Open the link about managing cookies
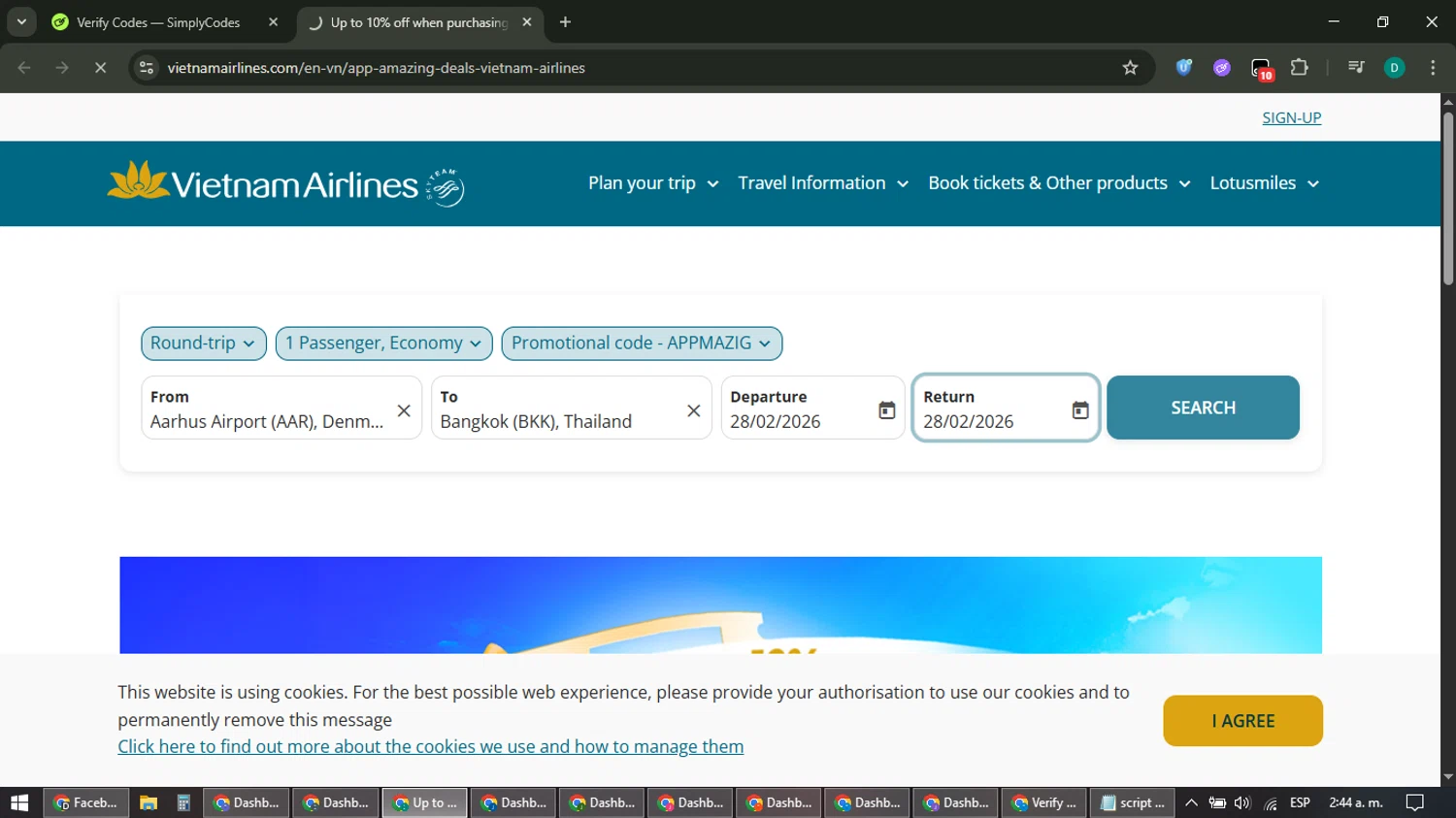This screenshot has width=1456, height=818. coord(431,746)
